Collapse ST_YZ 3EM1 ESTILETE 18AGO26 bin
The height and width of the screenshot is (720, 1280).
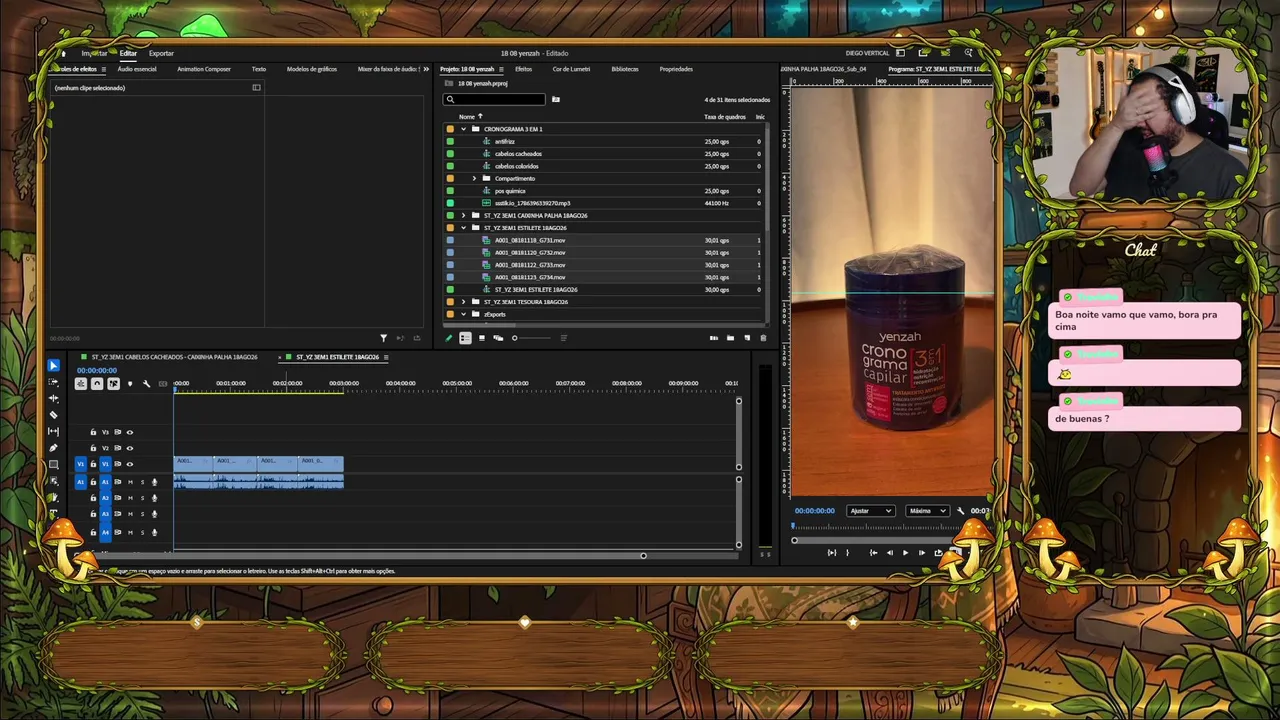tap(463, 228)
